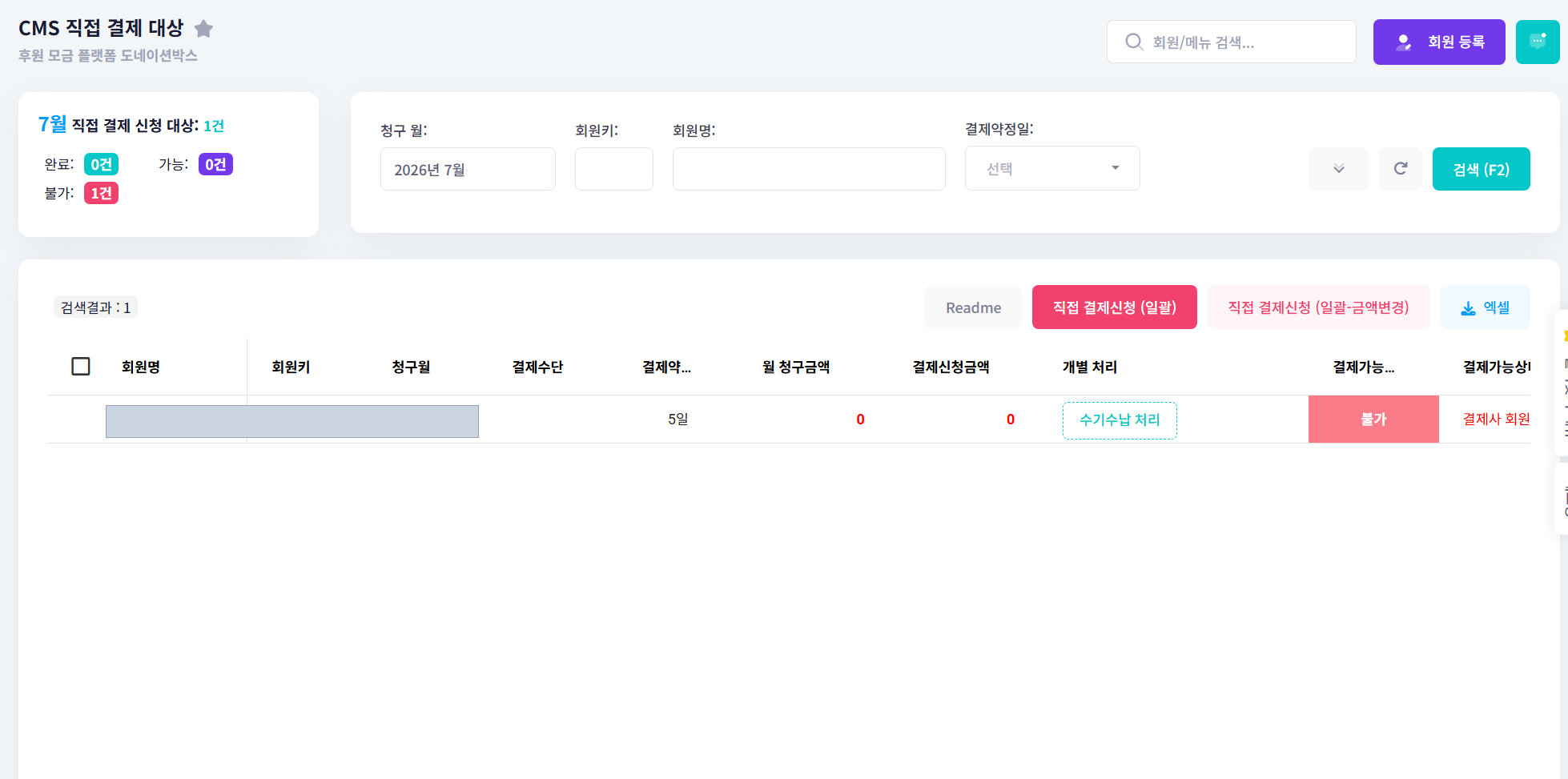Click the 완료 0건 badge
Viewport: 1568px width, 779px height.
pyautogui.click(x=101, y=164)
